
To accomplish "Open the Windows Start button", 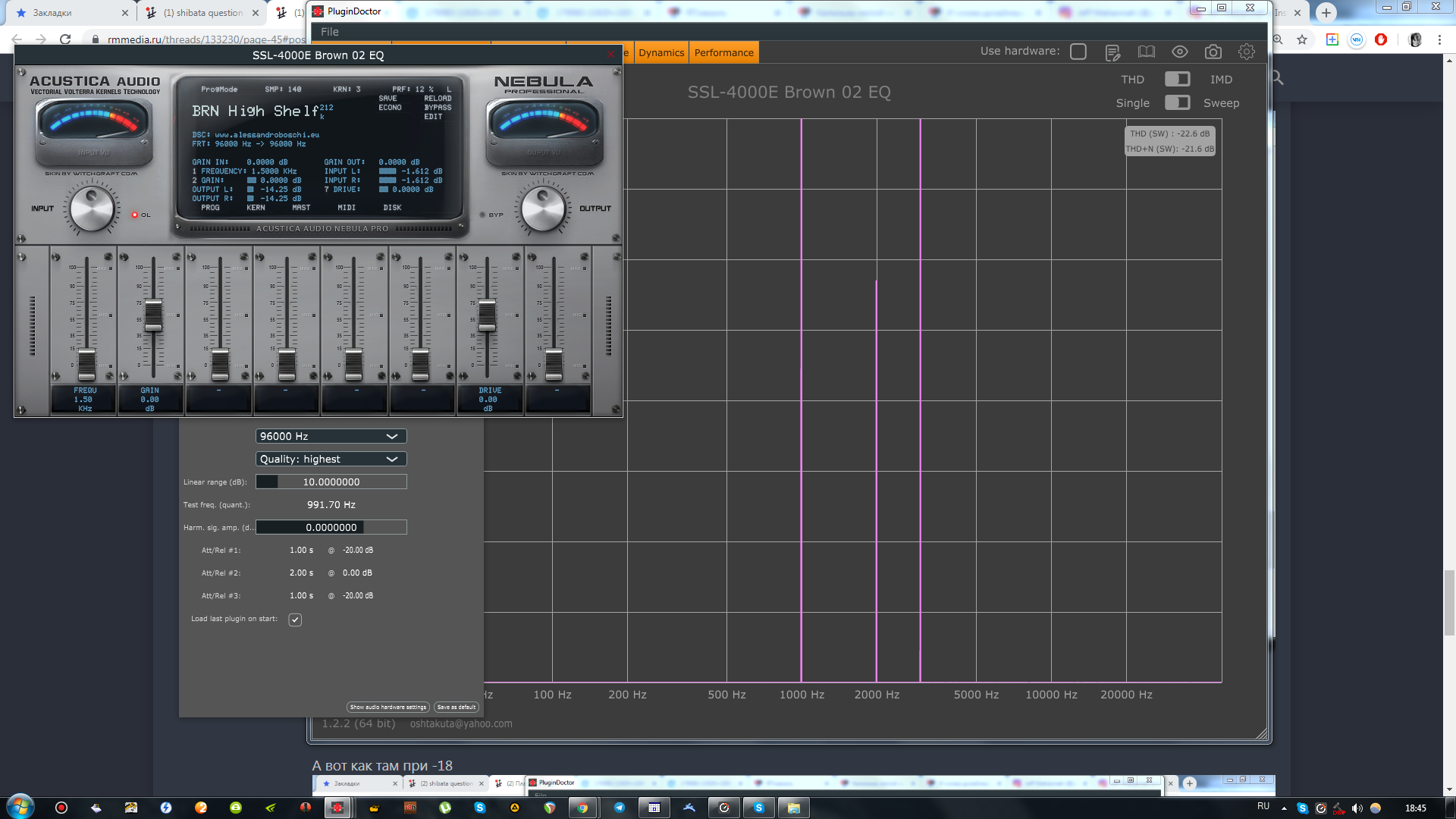I will (x=20, y=807).
